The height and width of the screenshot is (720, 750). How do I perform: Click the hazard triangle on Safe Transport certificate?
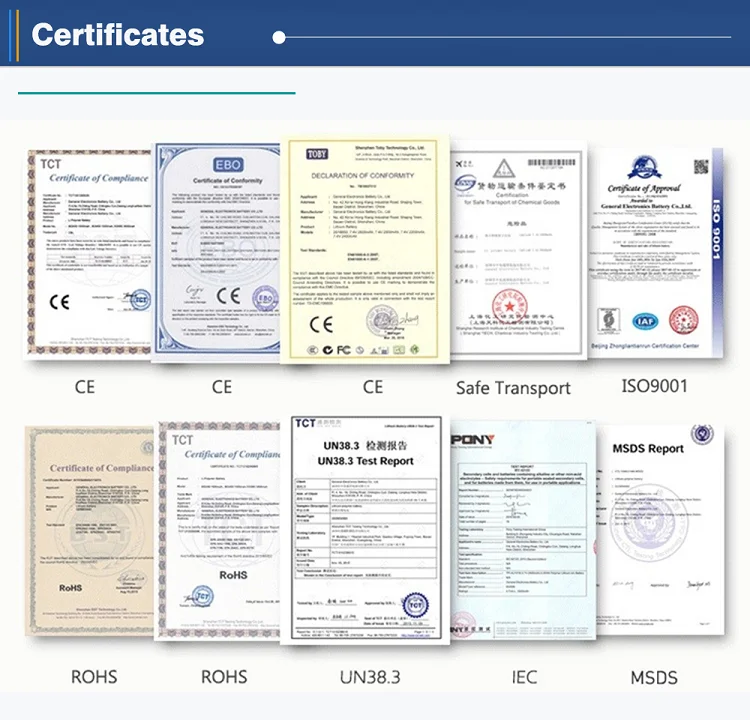504,168
